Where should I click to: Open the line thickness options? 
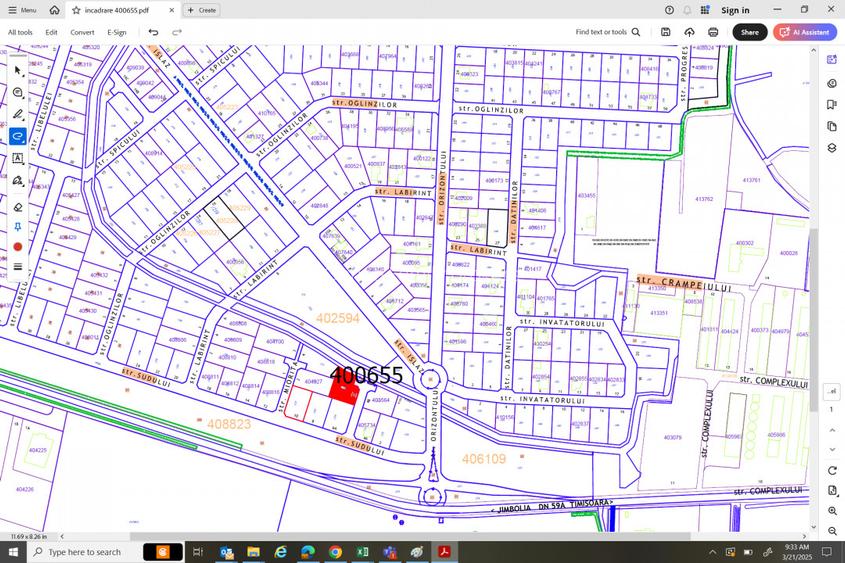tap(18, 267)
